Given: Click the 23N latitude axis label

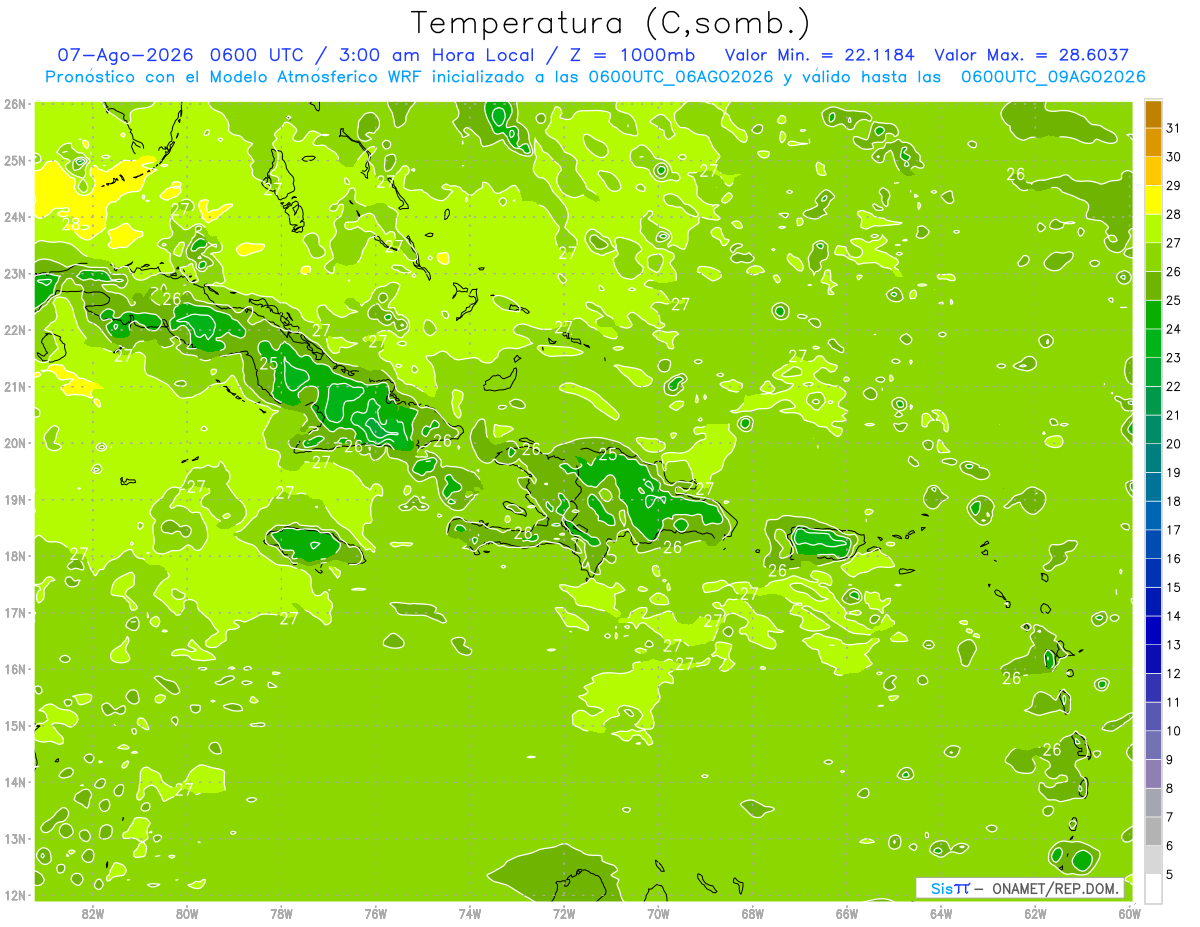Looking at the screenshot, I should tap(15, 273).
